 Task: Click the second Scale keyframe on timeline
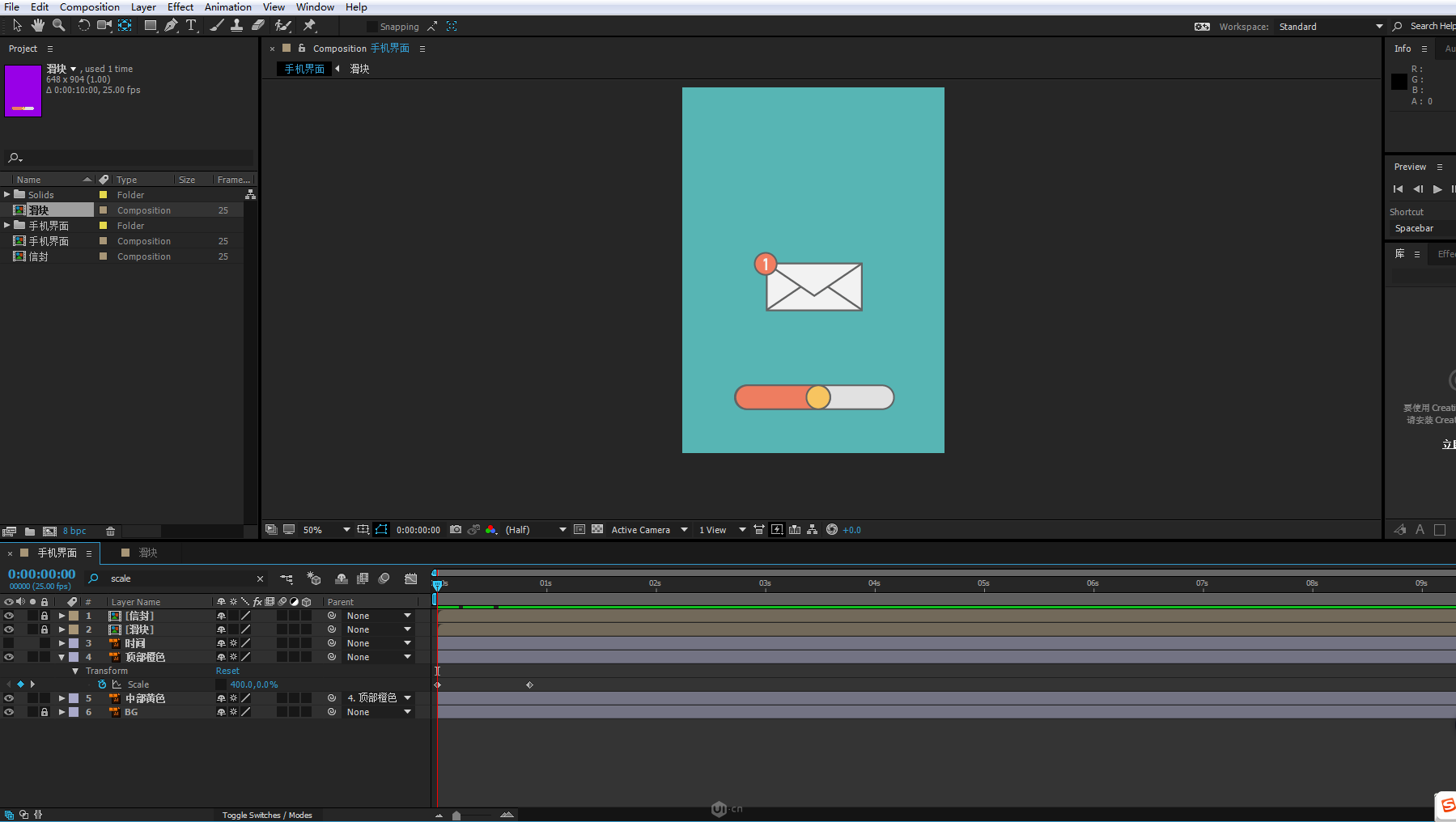pyautogui.click(x=530, y=685)
